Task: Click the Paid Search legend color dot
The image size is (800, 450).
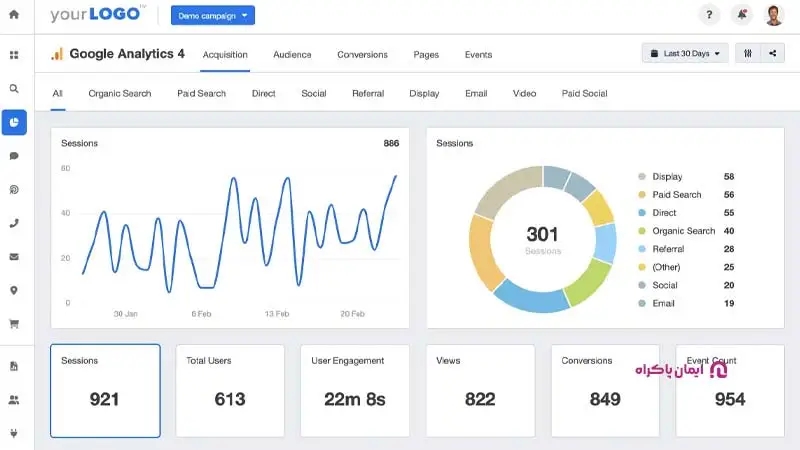Action: pos(641,195)
